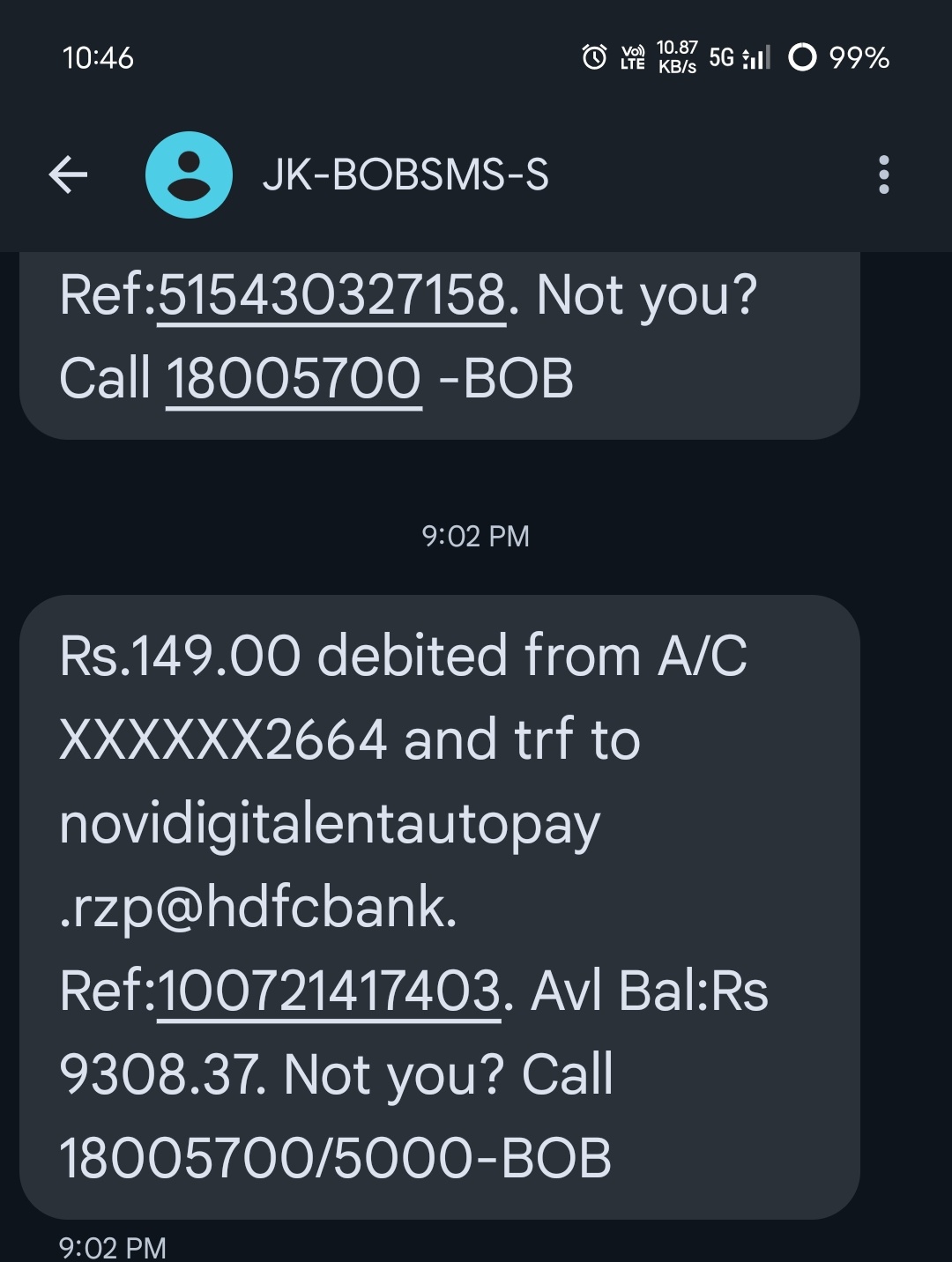Open reference number 515430327158 link

[x=331, y=295]
